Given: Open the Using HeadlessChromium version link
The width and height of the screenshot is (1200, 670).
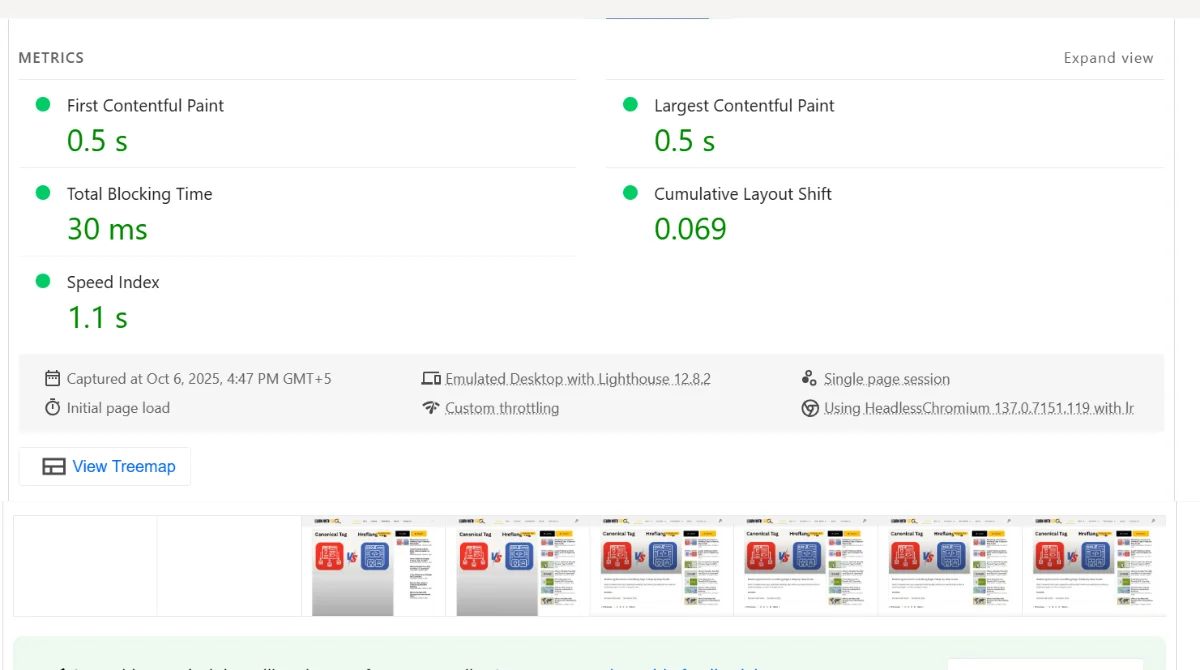Looking at the screenshot, I should 979,408.
